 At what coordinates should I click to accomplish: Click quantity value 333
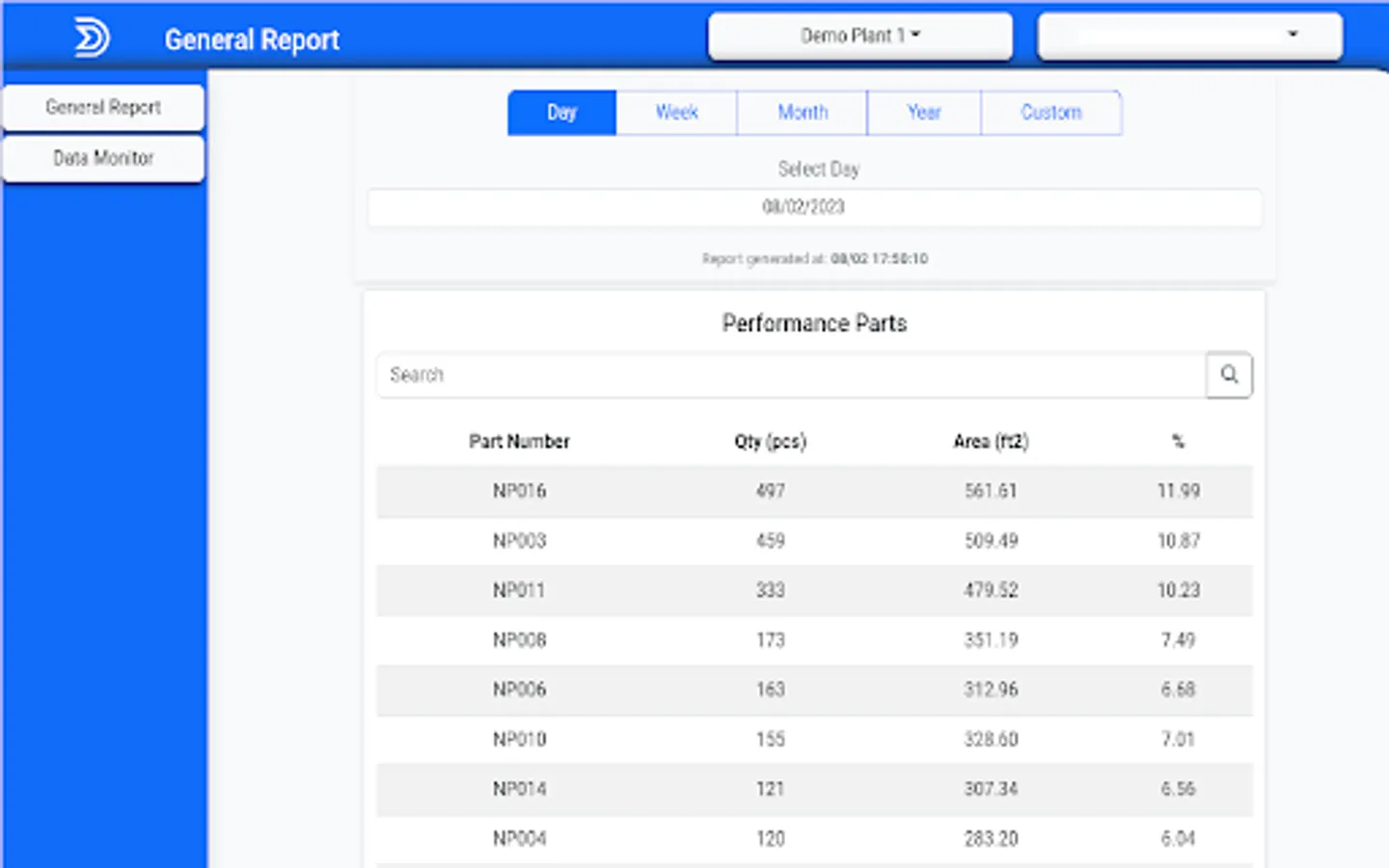[x=770, y=590]
